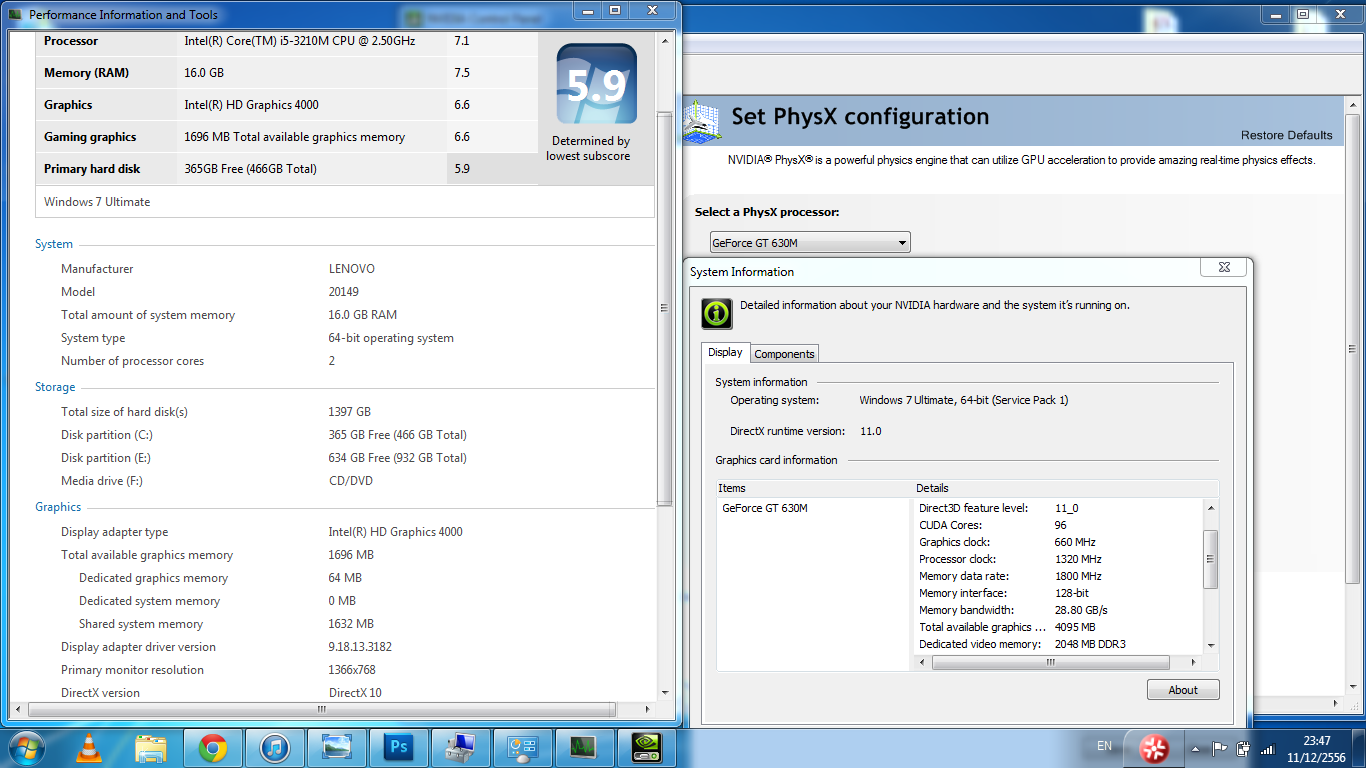Viewport: 1366px width, 768px height.
Task: Click the Details list vertical scroll-up arrow
Action: click(x=1211, y=507)
